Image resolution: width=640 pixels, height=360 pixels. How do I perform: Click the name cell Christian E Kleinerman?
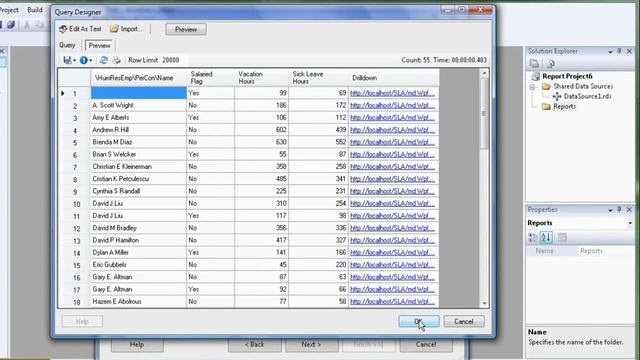click(x=138, y=167)
